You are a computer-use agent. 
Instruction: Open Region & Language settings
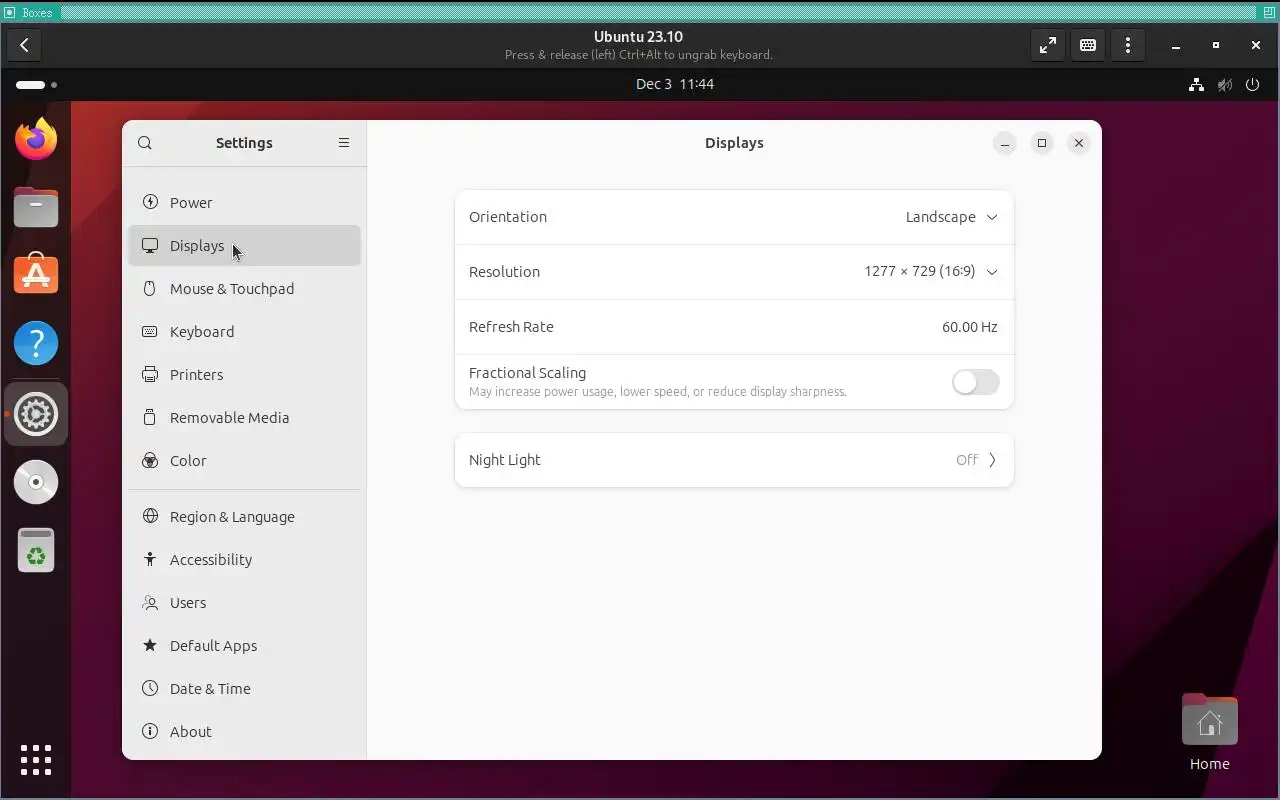(244, 516)
